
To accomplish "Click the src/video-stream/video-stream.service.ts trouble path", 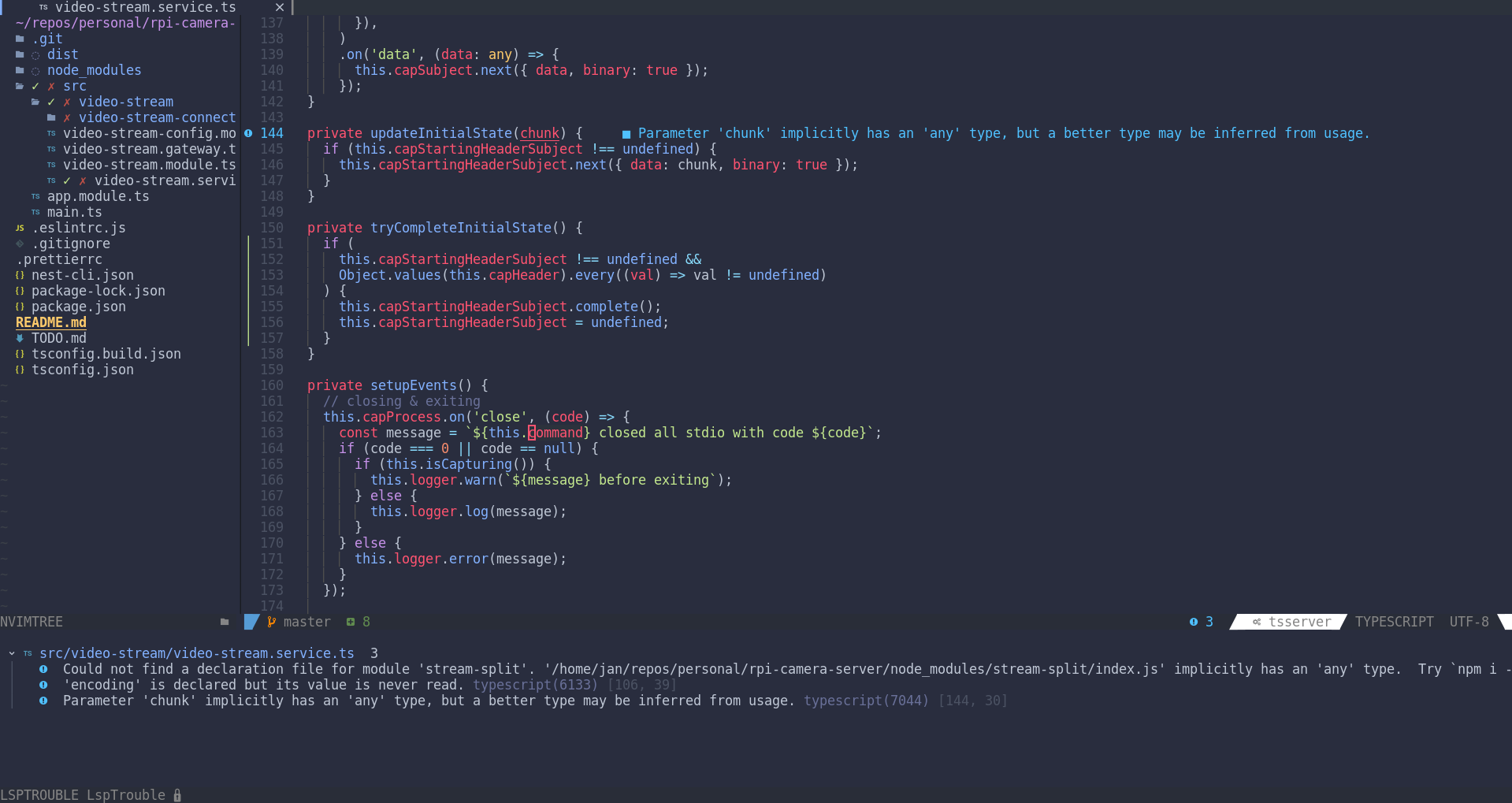I will click(x=197, y=653).
